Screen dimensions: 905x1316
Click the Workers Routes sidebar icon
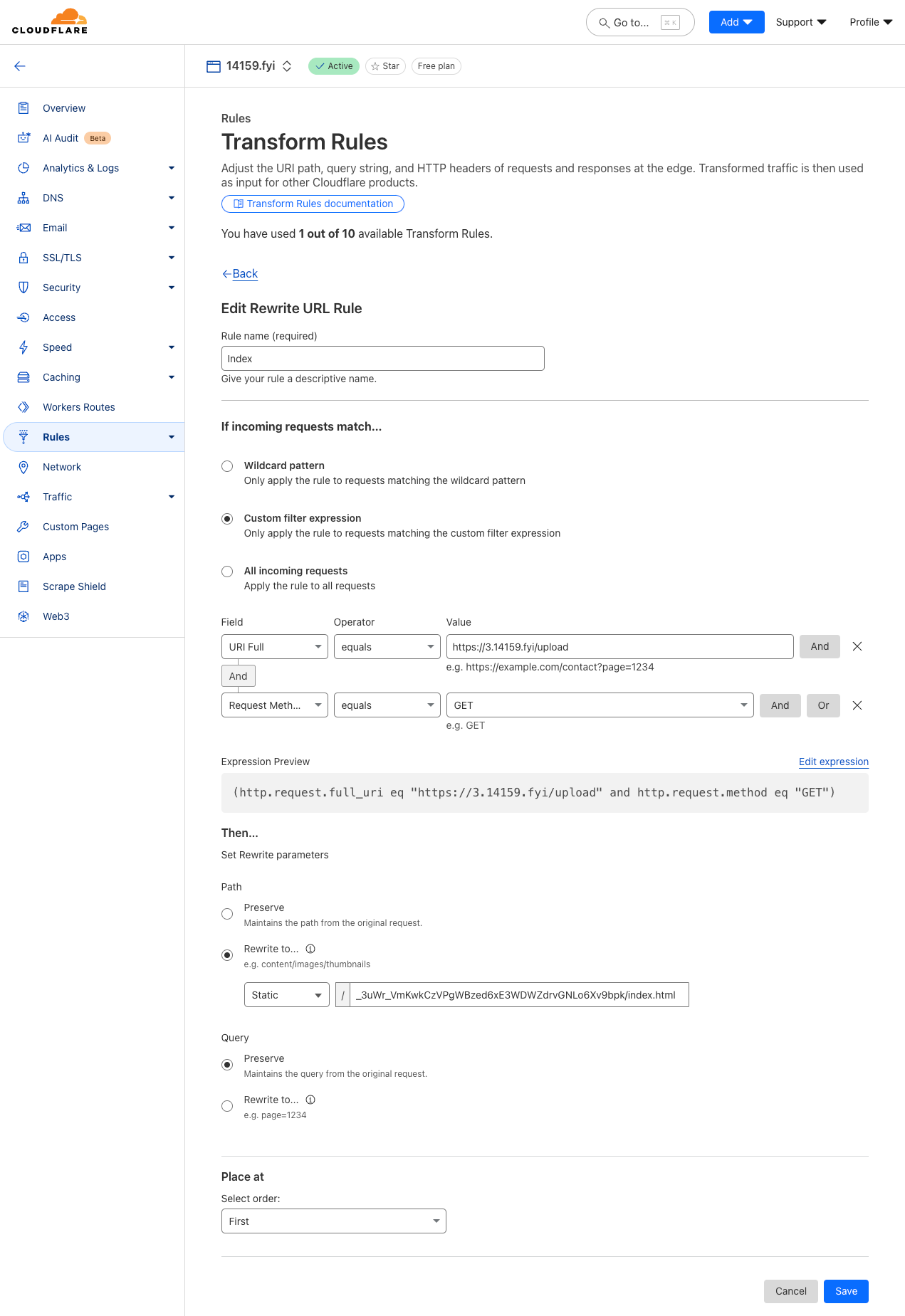point(23,407)
